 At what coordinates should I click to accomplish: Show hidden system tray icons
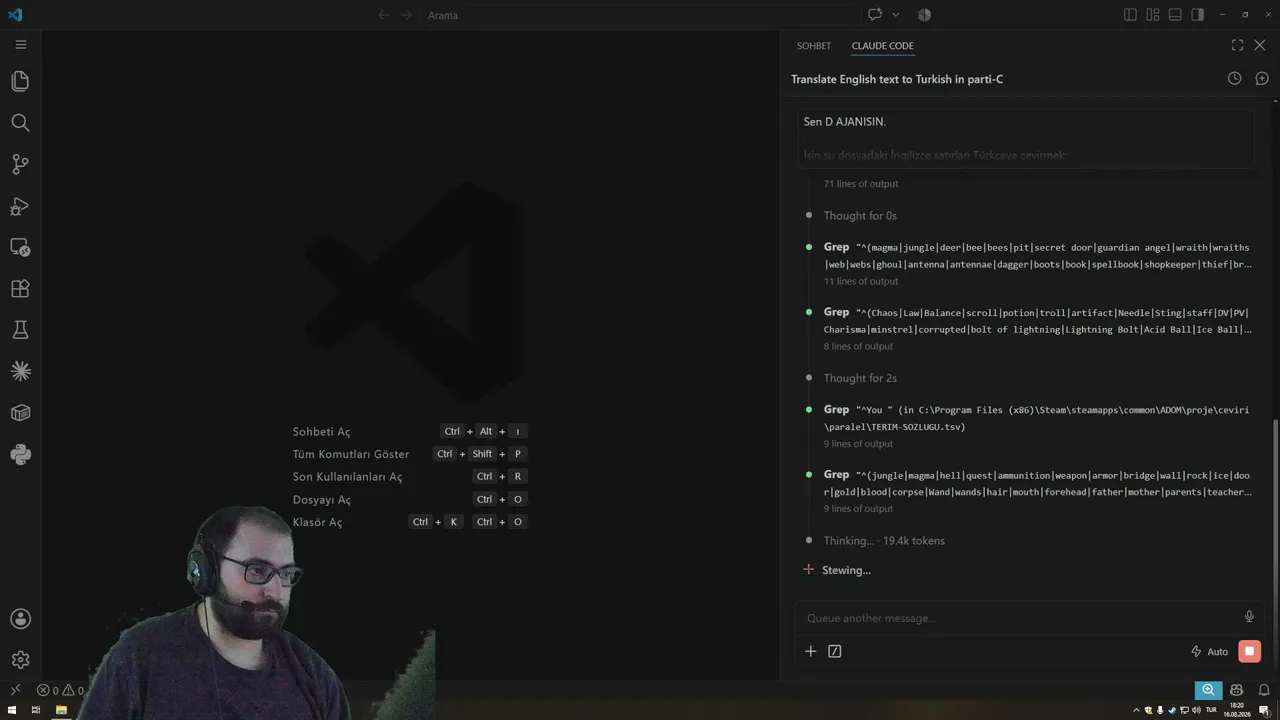[1137, 710]
